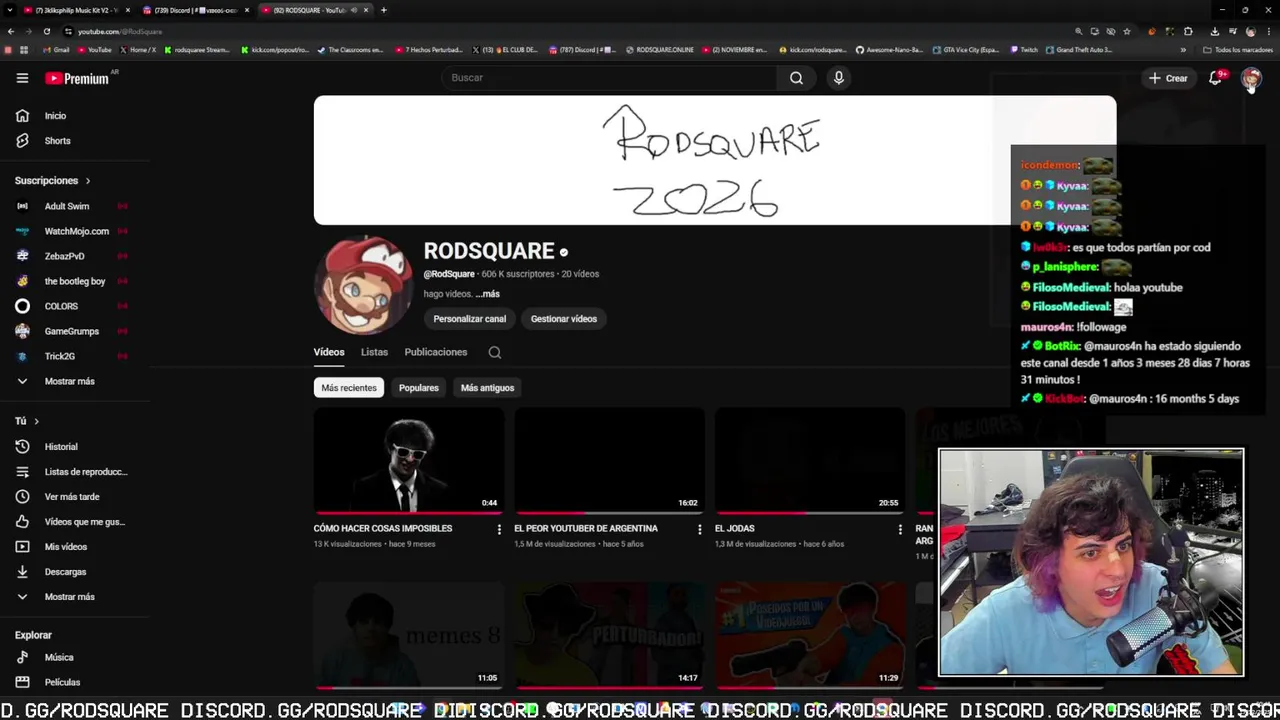The width and height of the screenshot is (1280, 720).
Task: Open the CÓMO HACER COSAS IMPOSIBLES thumbnail
Action: pyautogui.click(x=409, y=461)
